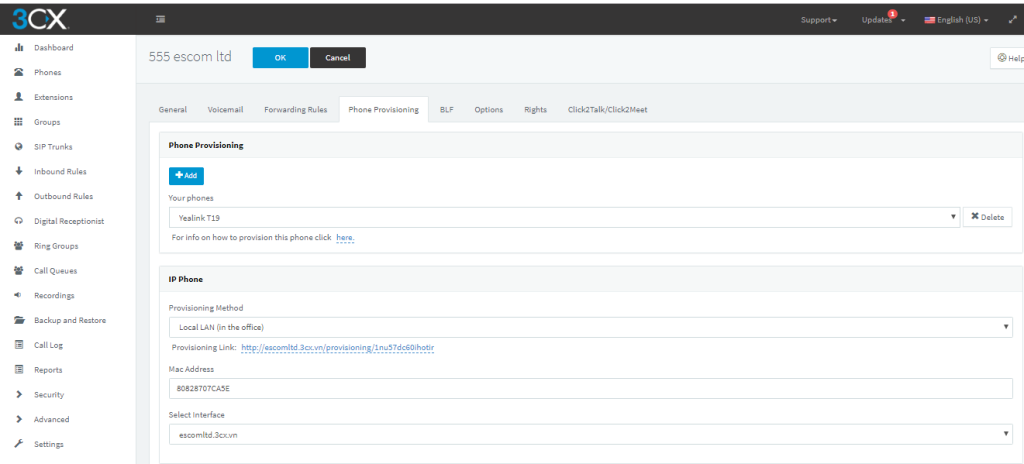The width and height of the screenshot is (1024, 464).
Task: Open the Yealink T19 phone dropdown
Action: [564, 217]
